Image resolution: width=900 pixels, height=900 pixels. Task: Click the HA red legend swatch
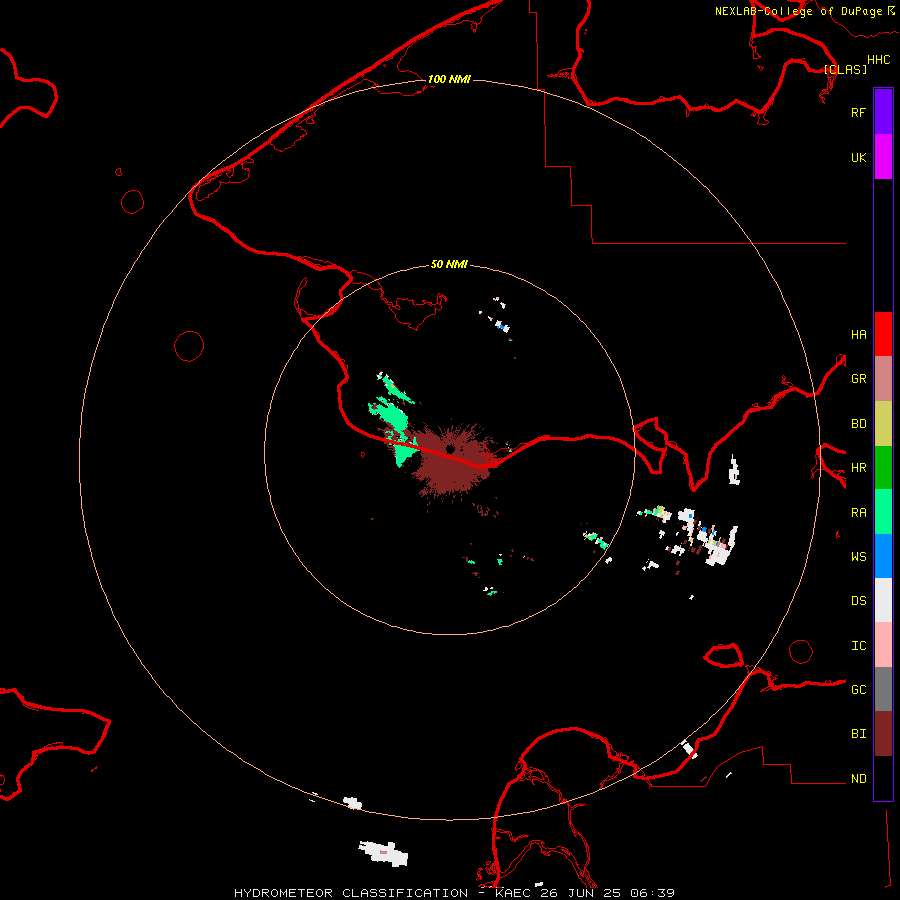pos(883,334)
